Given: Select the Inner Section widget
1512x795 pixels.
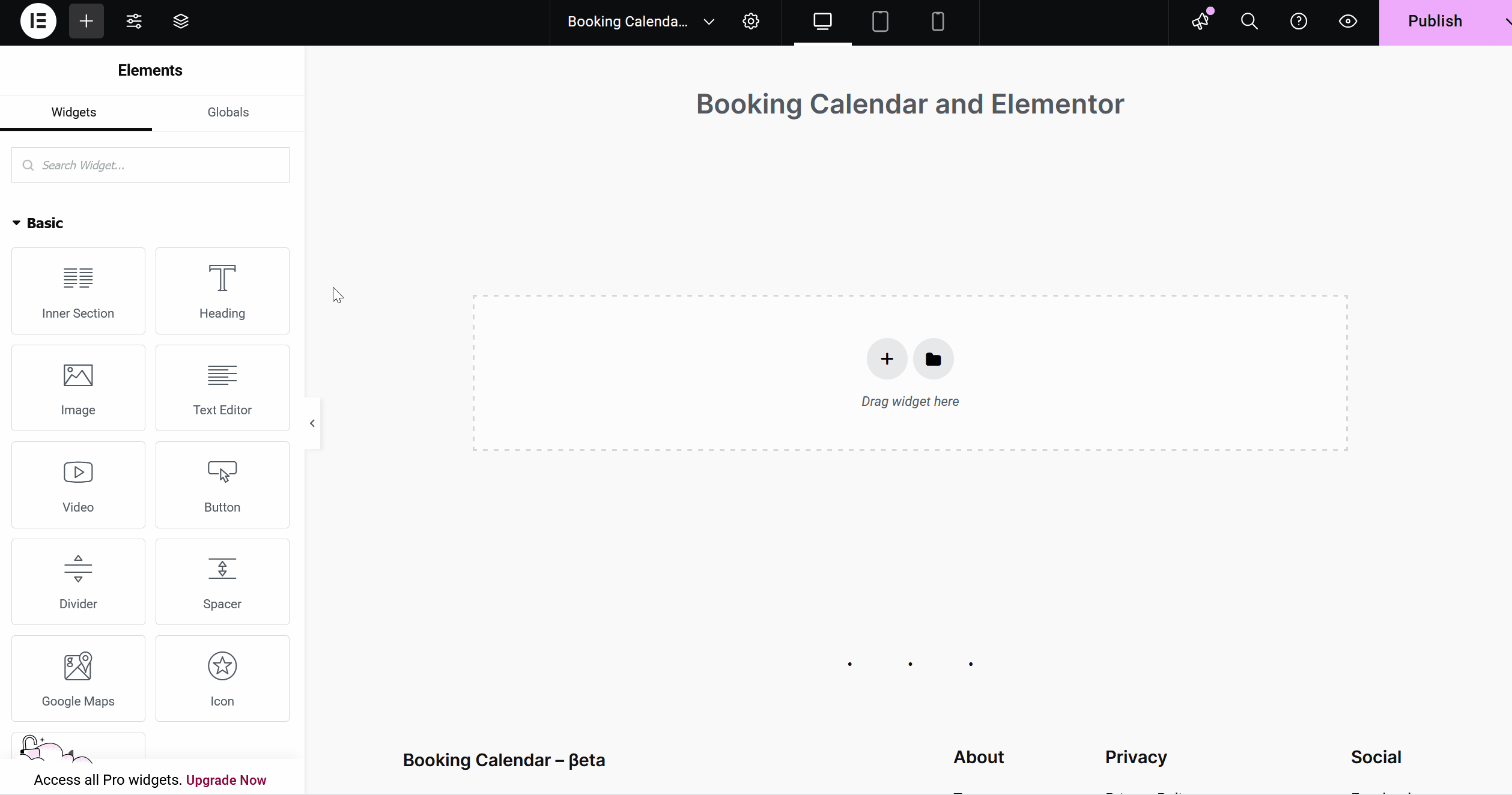Looking at the screenshot, I should (x=78, y=291).
